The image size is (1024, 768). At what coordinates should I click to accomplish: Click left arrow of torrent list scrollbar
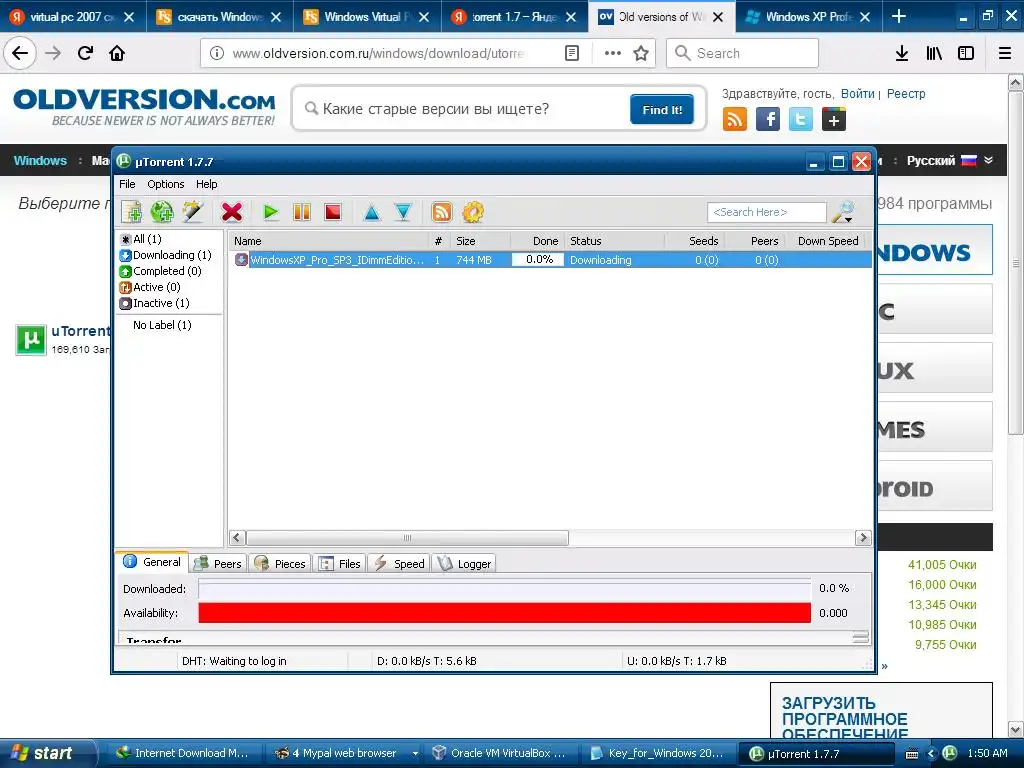tap(238, 537)
